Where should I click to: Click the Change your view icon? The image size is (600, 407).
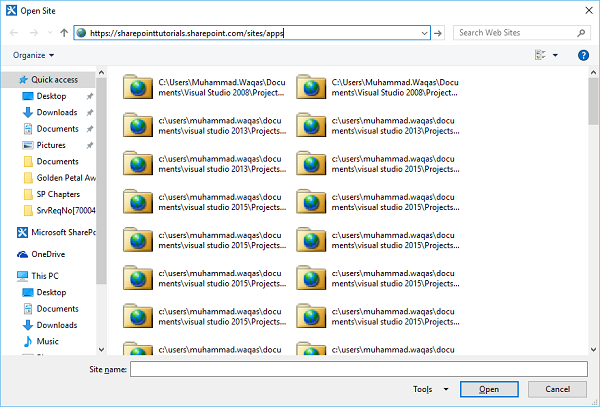(x=540, y=55)
